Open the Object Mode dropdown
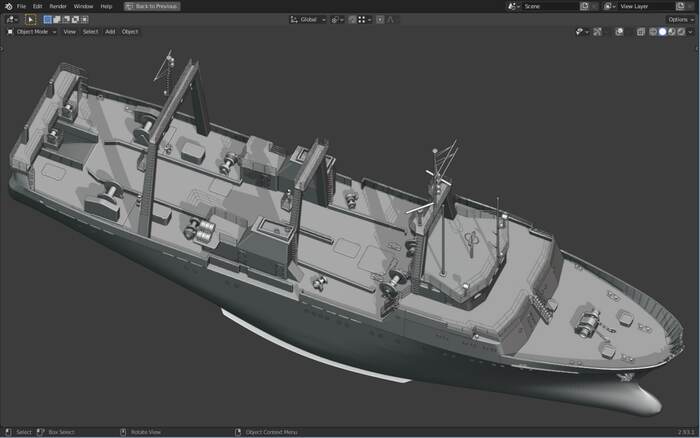The width and height of the screenshot is (700, 438). tap(32, 32)
